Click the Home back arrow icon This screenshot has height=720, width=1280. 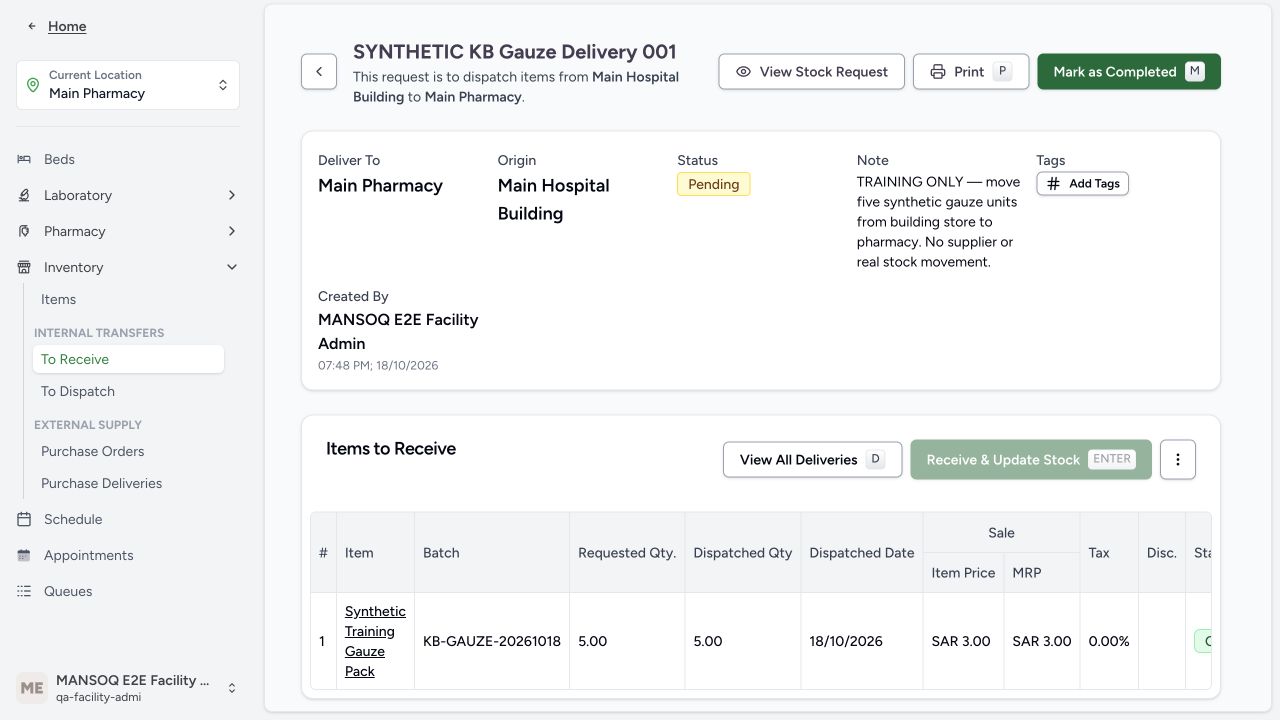(x=32, y=26)
